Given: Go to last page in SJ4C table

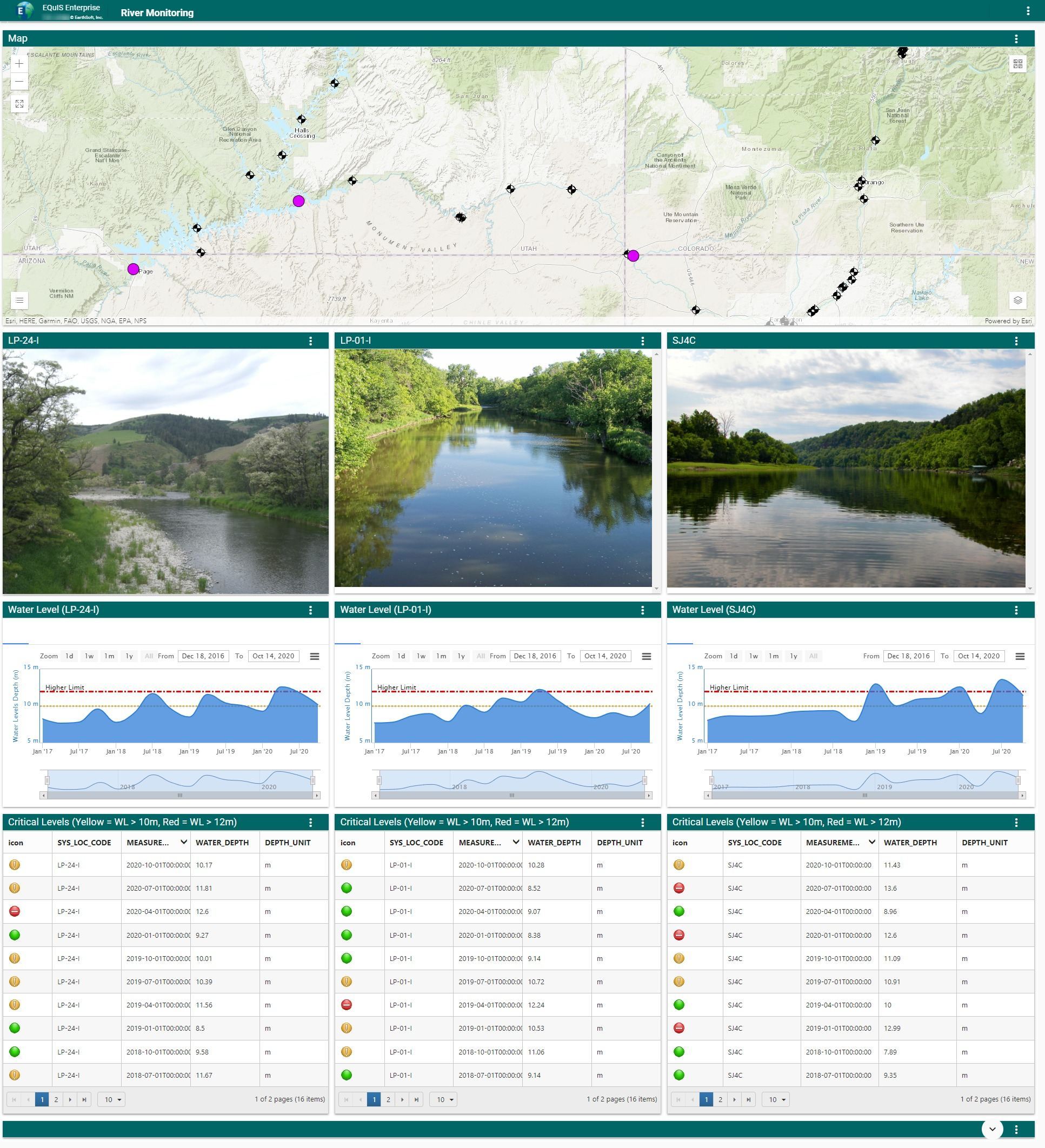Looking at the screenshot, I should click(748, 1099).
